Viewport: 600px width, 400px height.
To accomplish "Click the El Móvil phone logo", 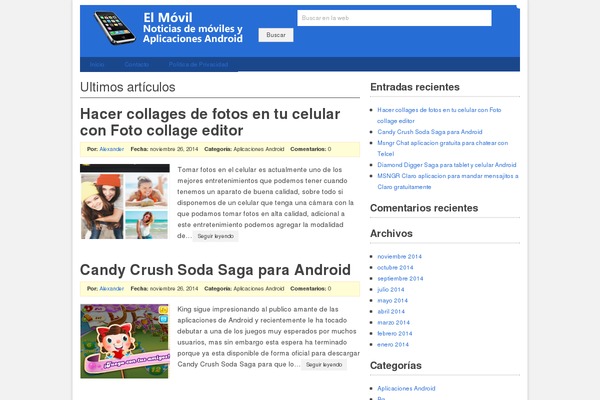I will click(115, 28).
